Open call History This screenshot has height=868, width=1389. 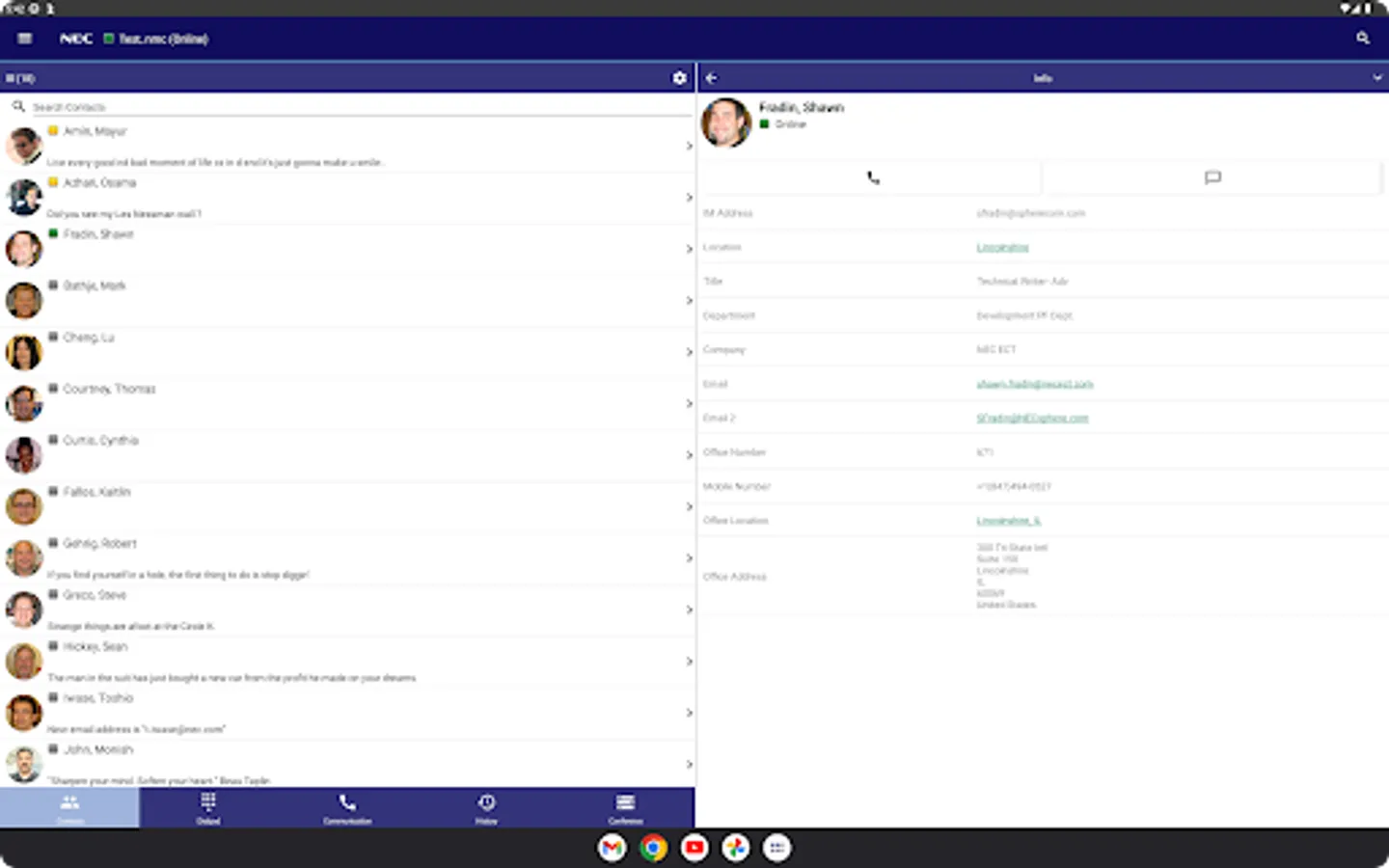(486, 807)
